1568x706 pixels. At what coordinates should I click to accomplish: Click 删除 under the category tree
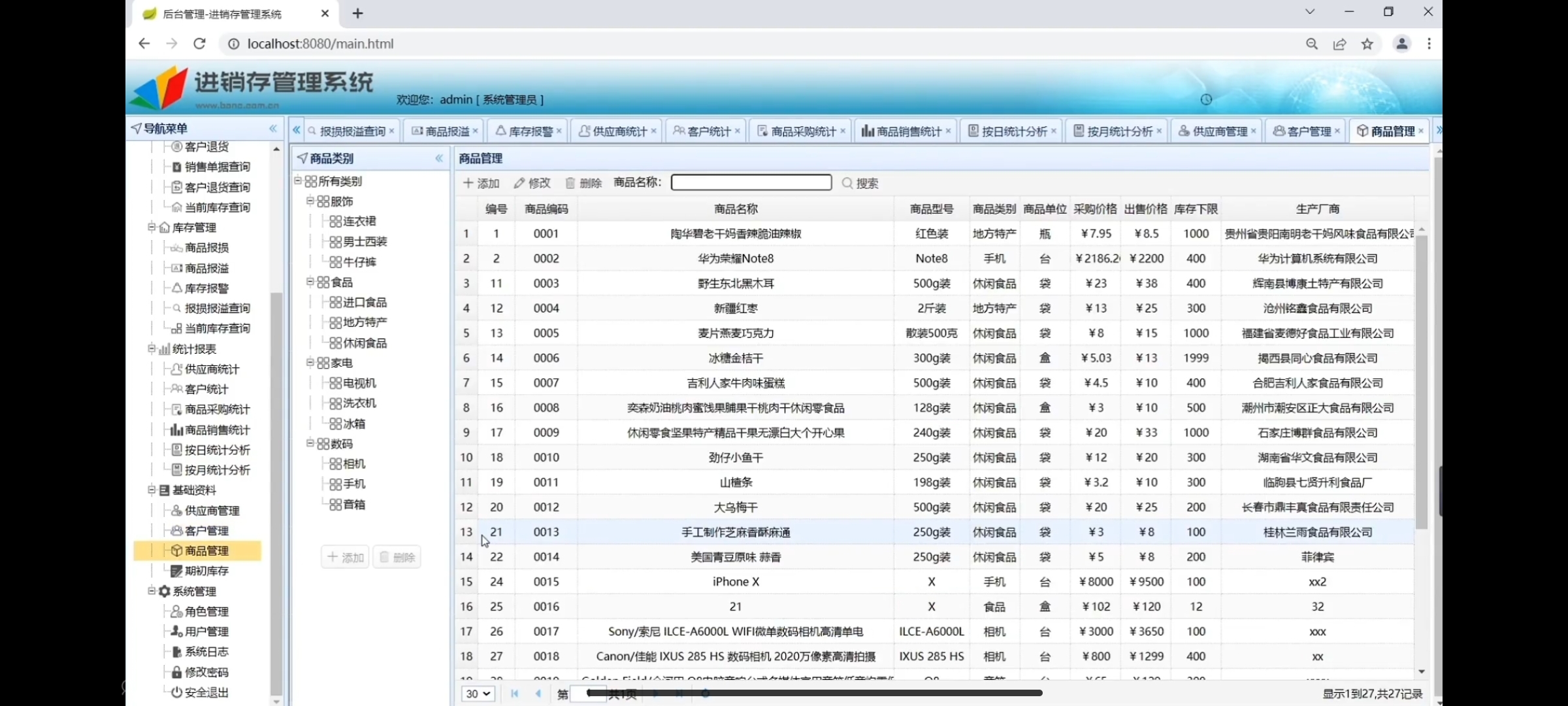[x=397, y=557]
